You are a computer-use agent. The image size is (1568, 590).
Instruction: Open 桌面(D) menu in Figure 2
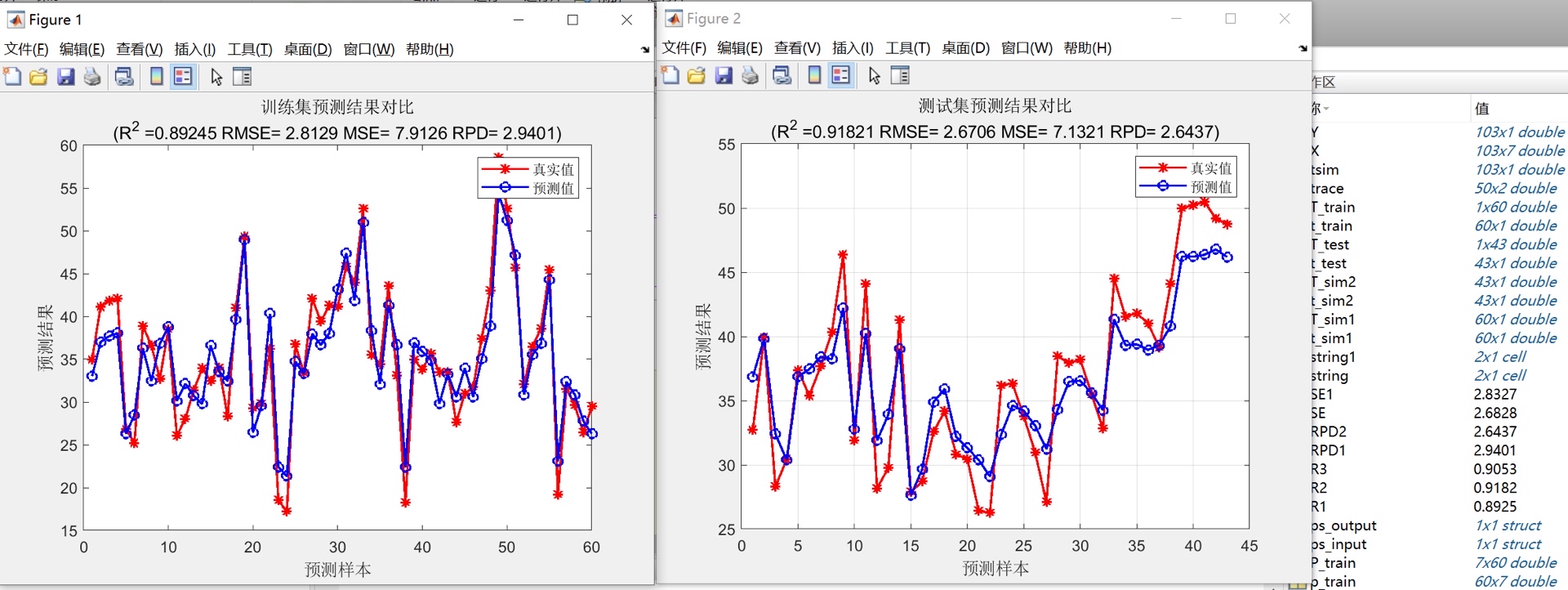(x=966, y=47)
